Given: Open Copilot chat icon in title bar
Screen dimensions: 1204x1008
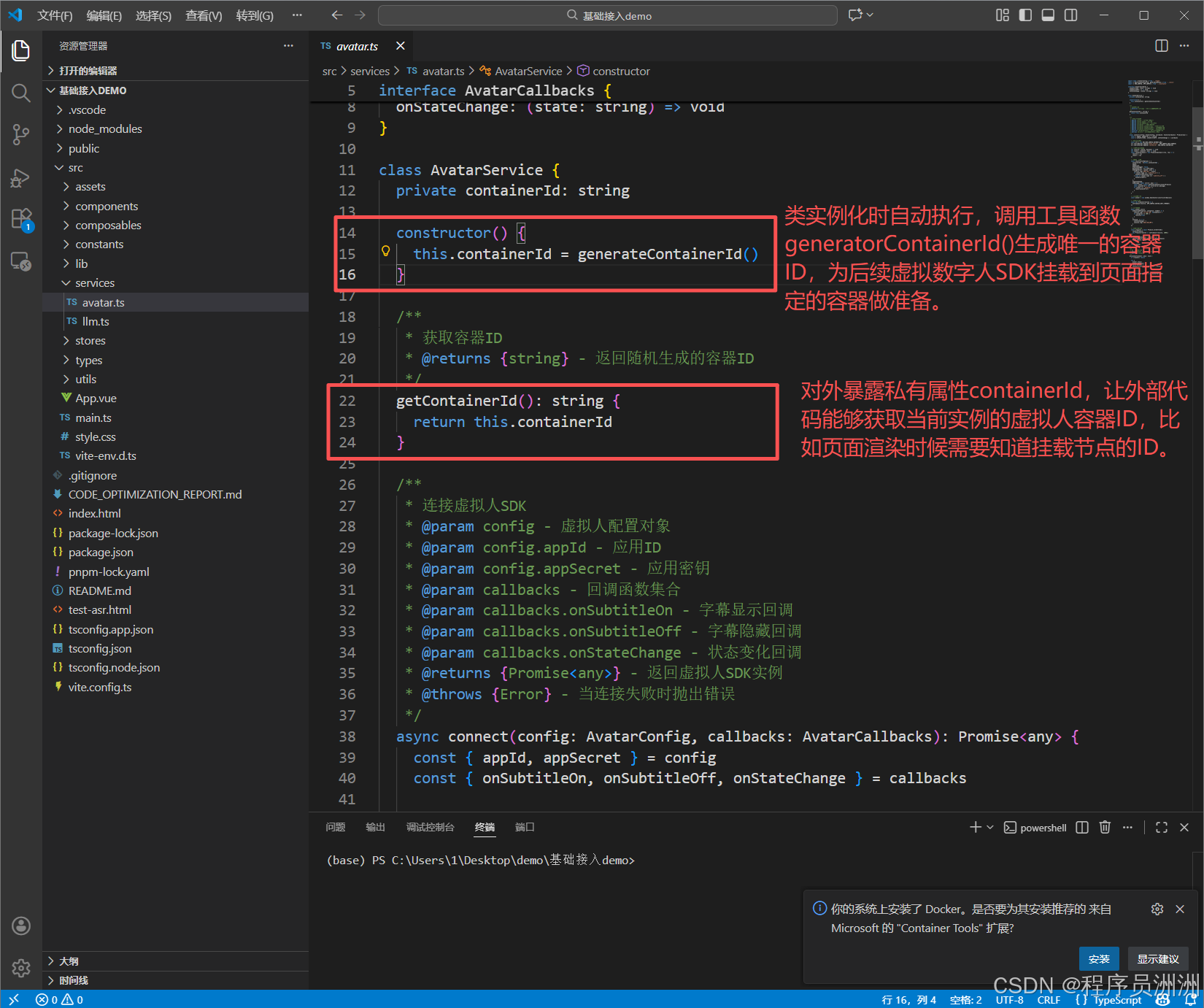Looking at the screenshot, I should pos(856,15).
